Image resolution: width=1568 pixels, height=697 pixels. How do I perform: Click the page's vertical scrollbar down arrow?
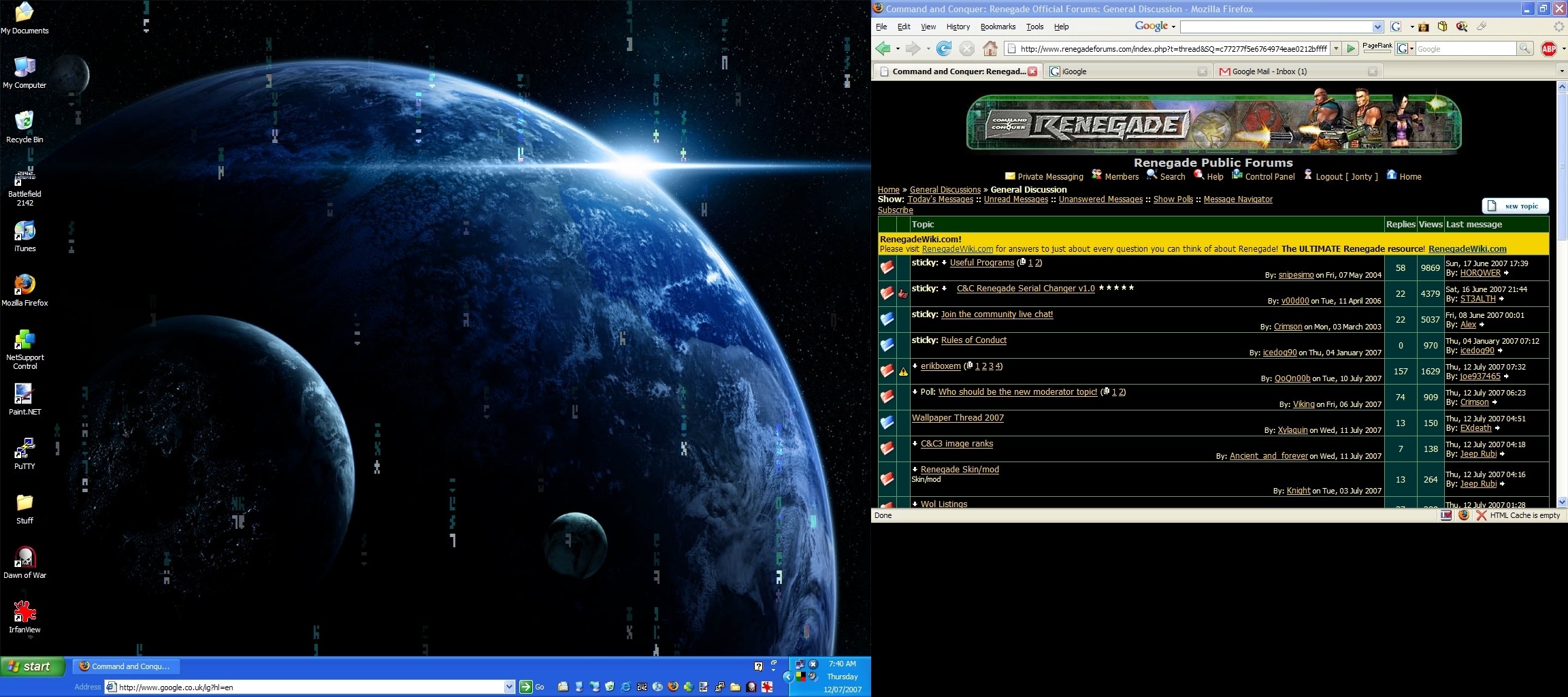(1561, 502)
